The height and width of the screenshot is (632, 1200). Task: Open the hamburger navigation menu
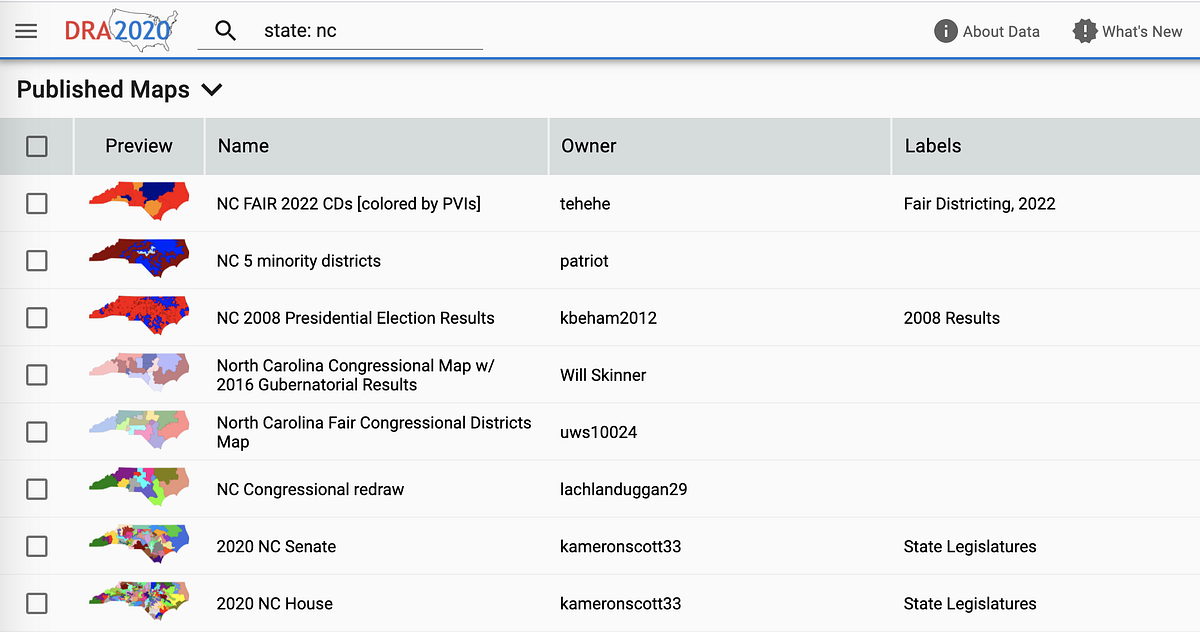26,31
